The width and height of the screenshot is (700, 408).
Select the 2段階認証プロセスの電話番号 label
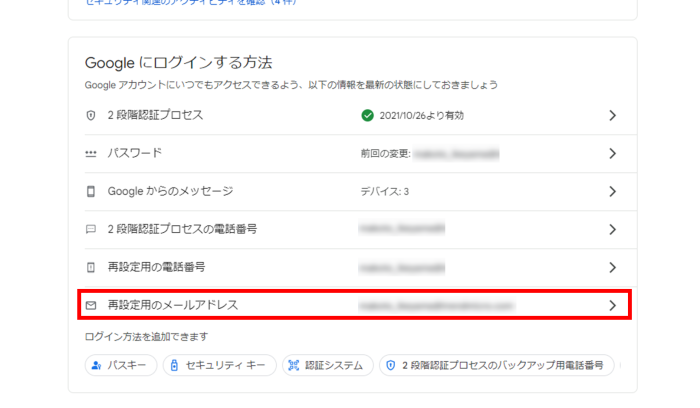(182, 229)
